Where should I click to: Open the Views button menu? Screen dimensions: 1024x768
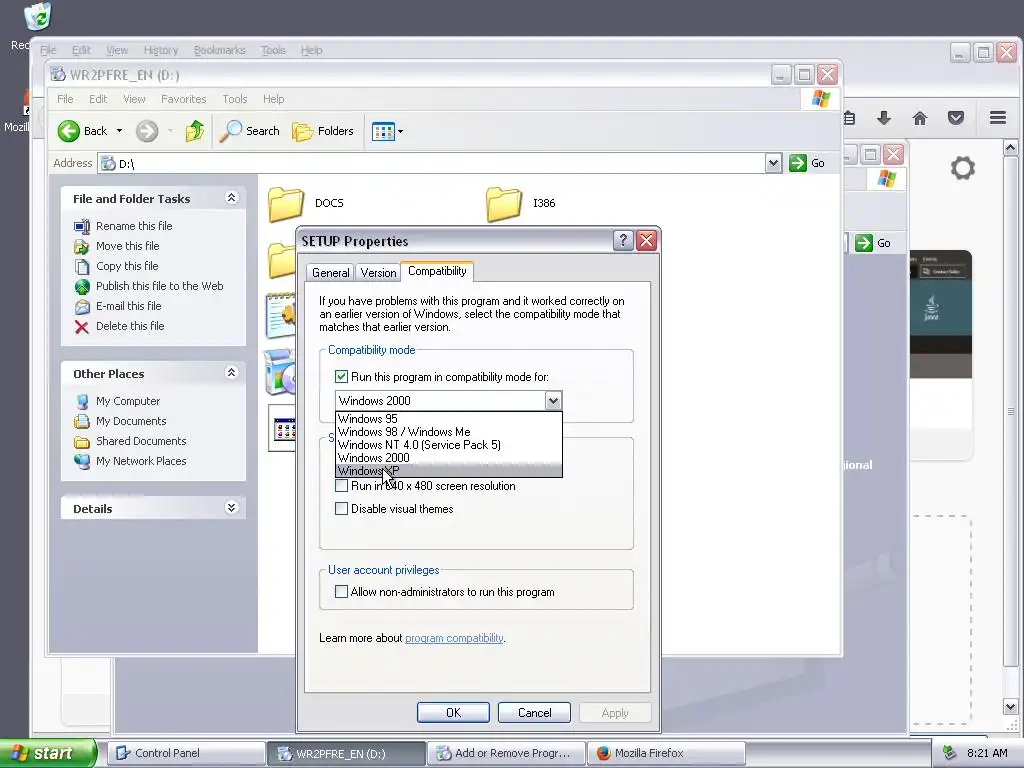pyautogui.click(x=387, y=131)
